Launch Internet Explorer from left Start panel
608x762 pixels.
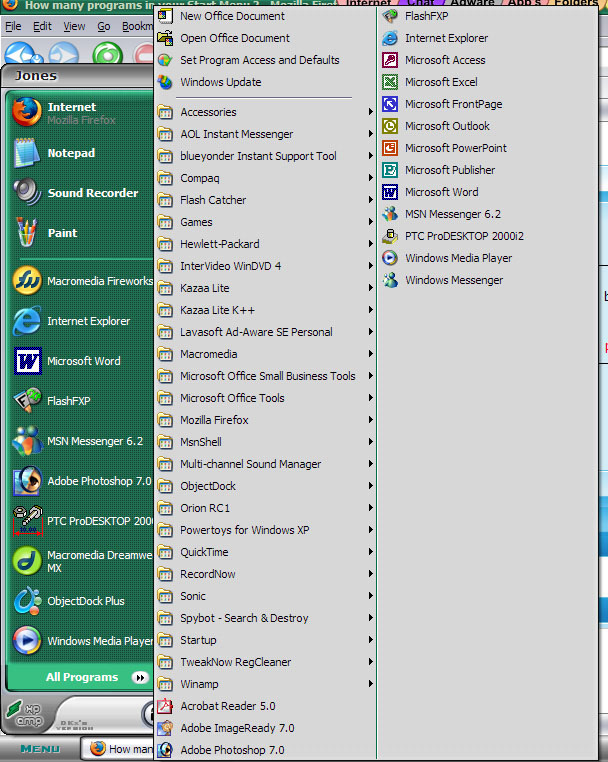pyautogui.click(x=80, y=321)
